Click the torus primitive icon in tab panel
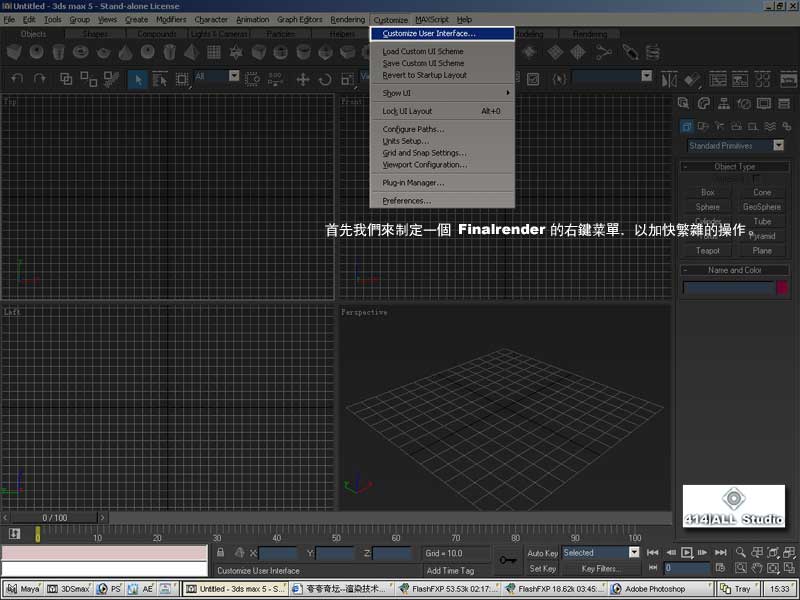This screenshot has height=600, width=800. click(x=81, y=52)
